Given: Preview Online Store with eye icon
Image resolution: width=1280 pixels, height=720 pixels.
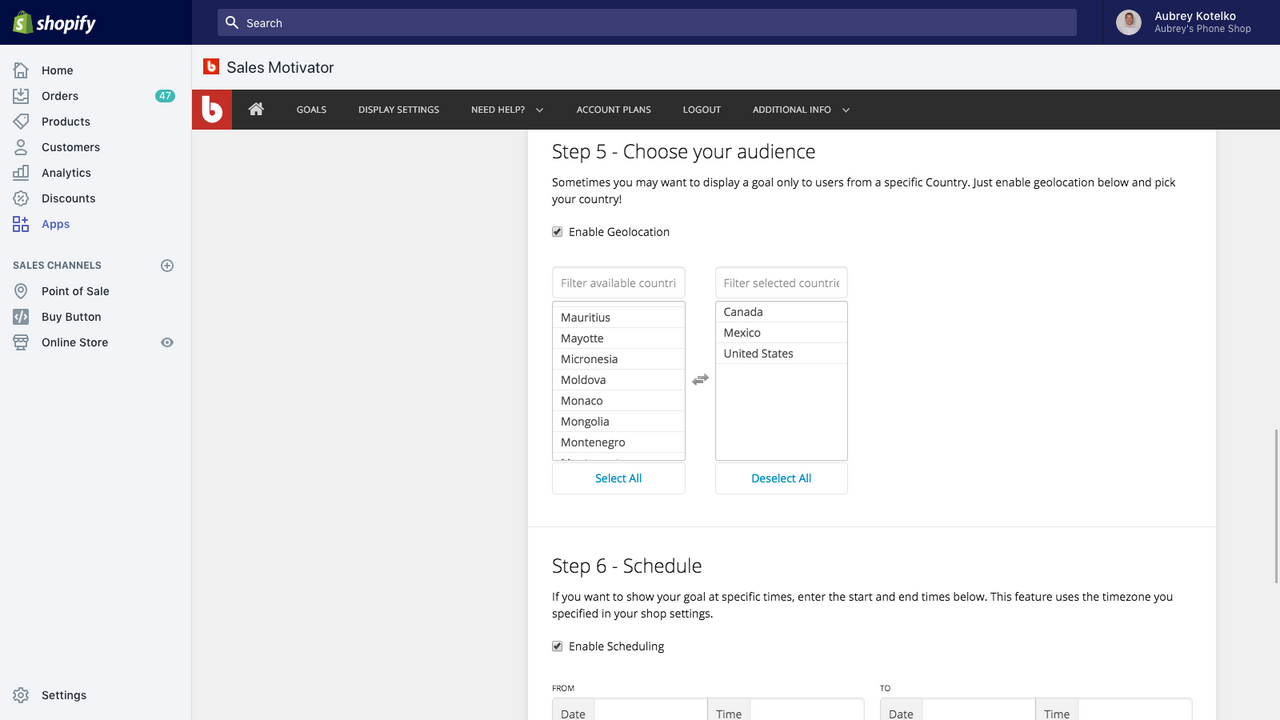Looking at the screenshot, I should click(x=167, y=342).
